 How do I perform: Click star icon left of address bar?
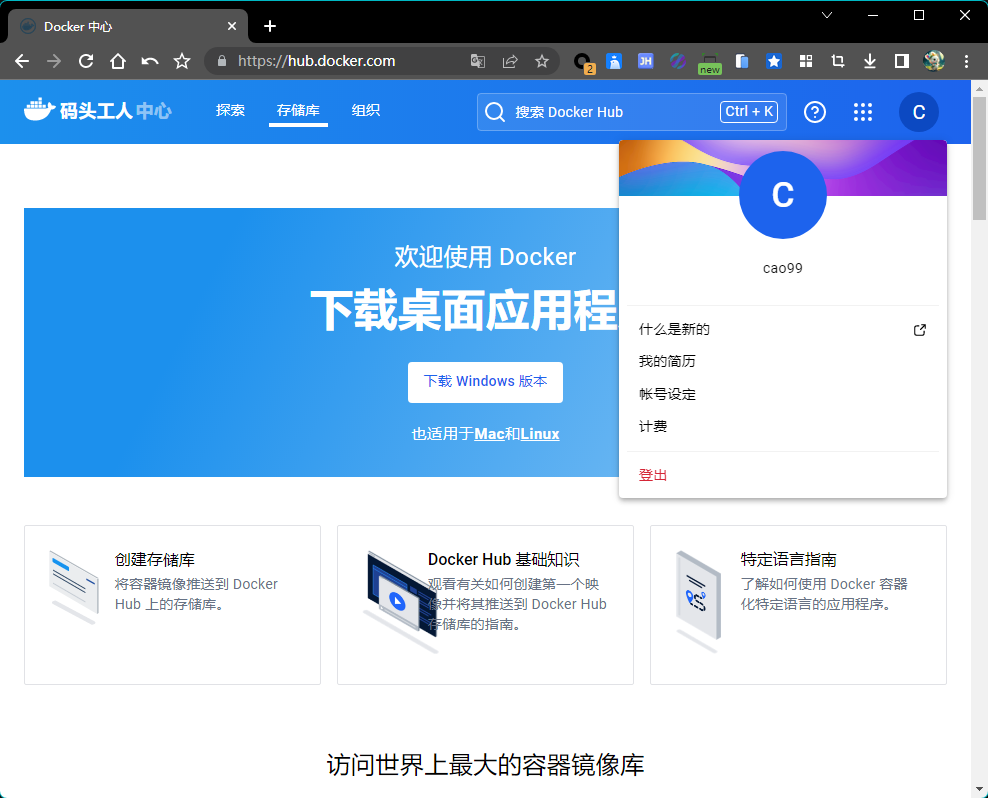pos(182,61)
